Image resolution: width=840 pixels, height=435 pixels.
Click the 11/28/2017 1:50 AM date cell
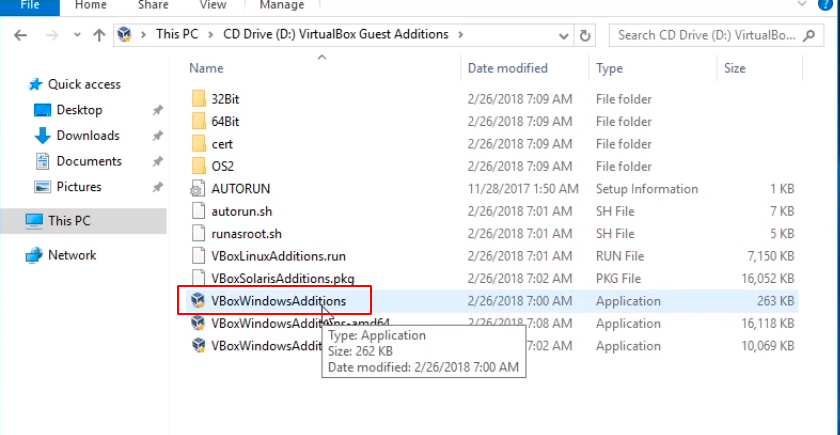coord(523,189)
